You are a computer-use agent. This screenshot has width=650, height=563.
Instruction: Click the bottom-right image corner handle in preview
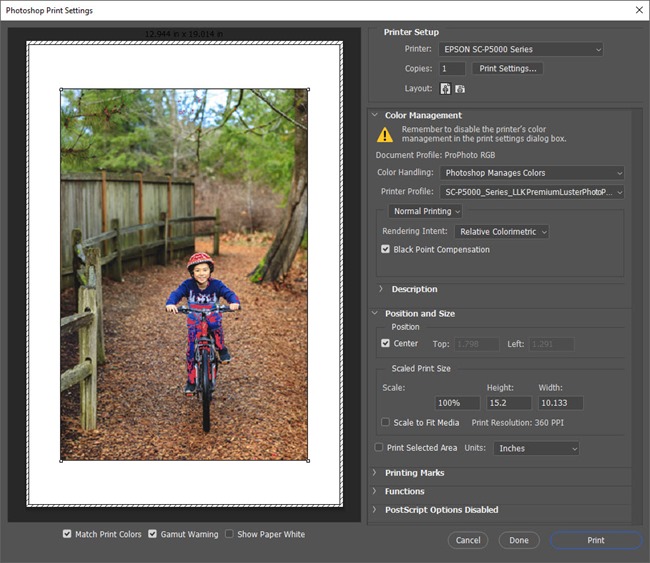[x=308, y=461]
